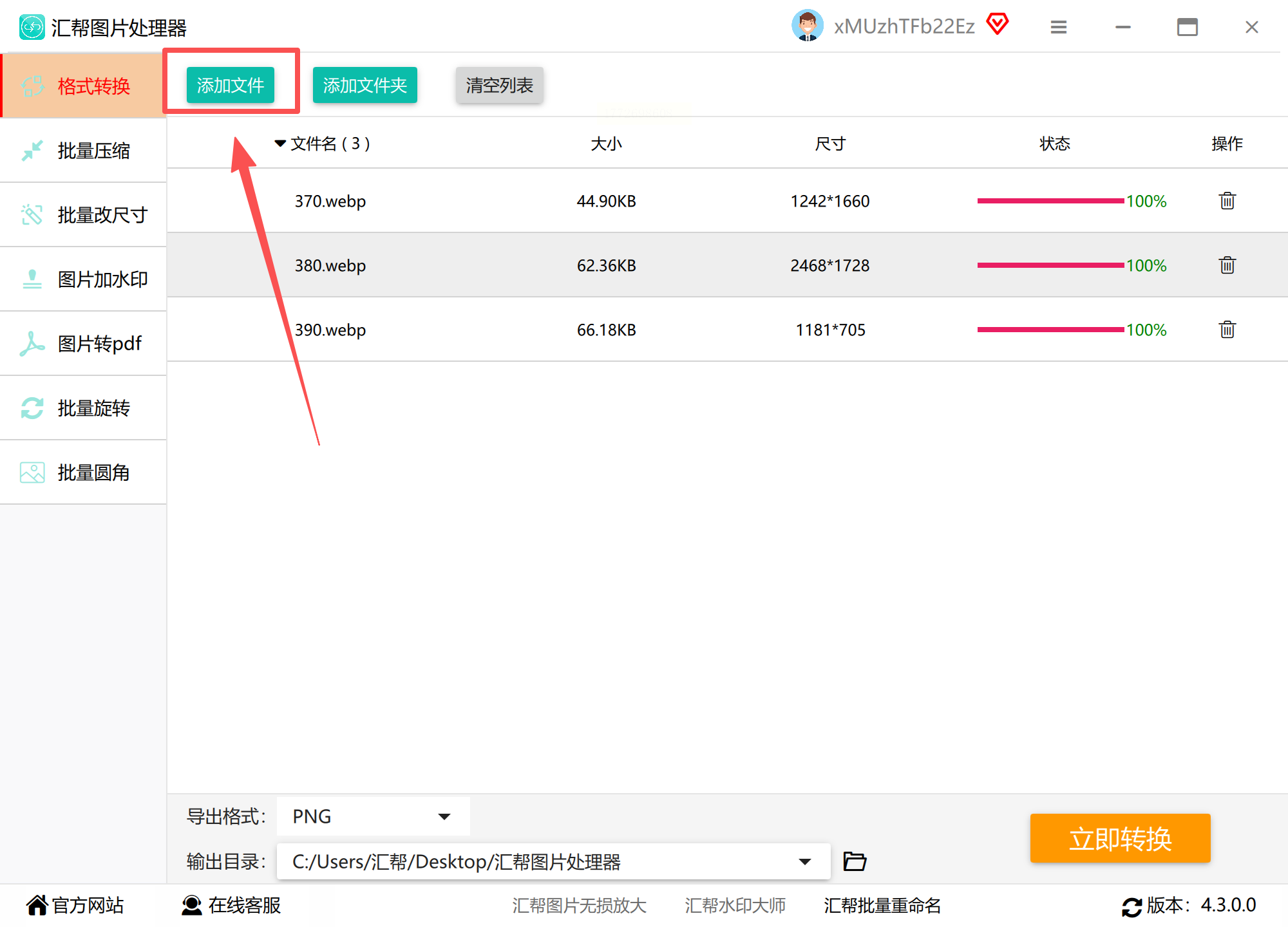
Task: Click the red VIP diamond icon
Action: (x=997, y=24)
